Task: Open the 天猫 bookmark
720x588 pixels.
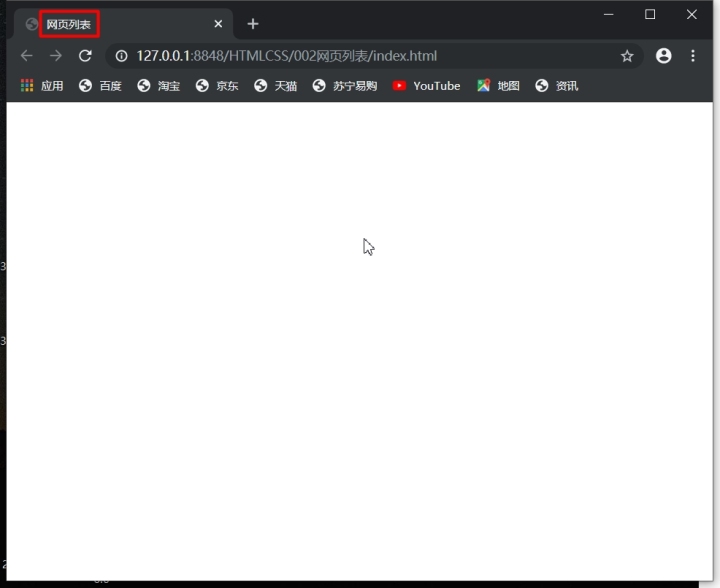Action: click(x=275, y=86)
